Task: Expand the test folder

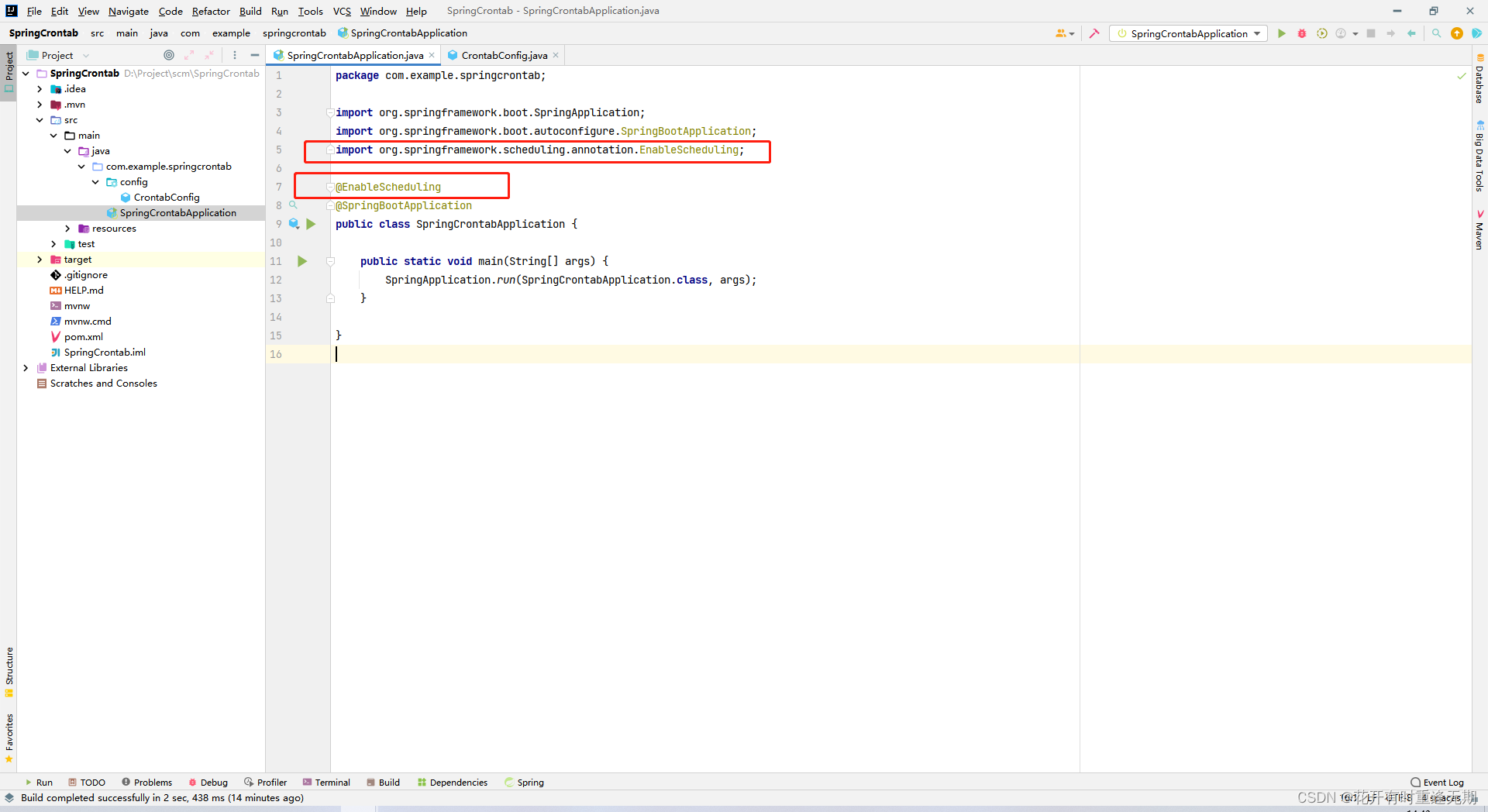Action: [x=53, y=244]
